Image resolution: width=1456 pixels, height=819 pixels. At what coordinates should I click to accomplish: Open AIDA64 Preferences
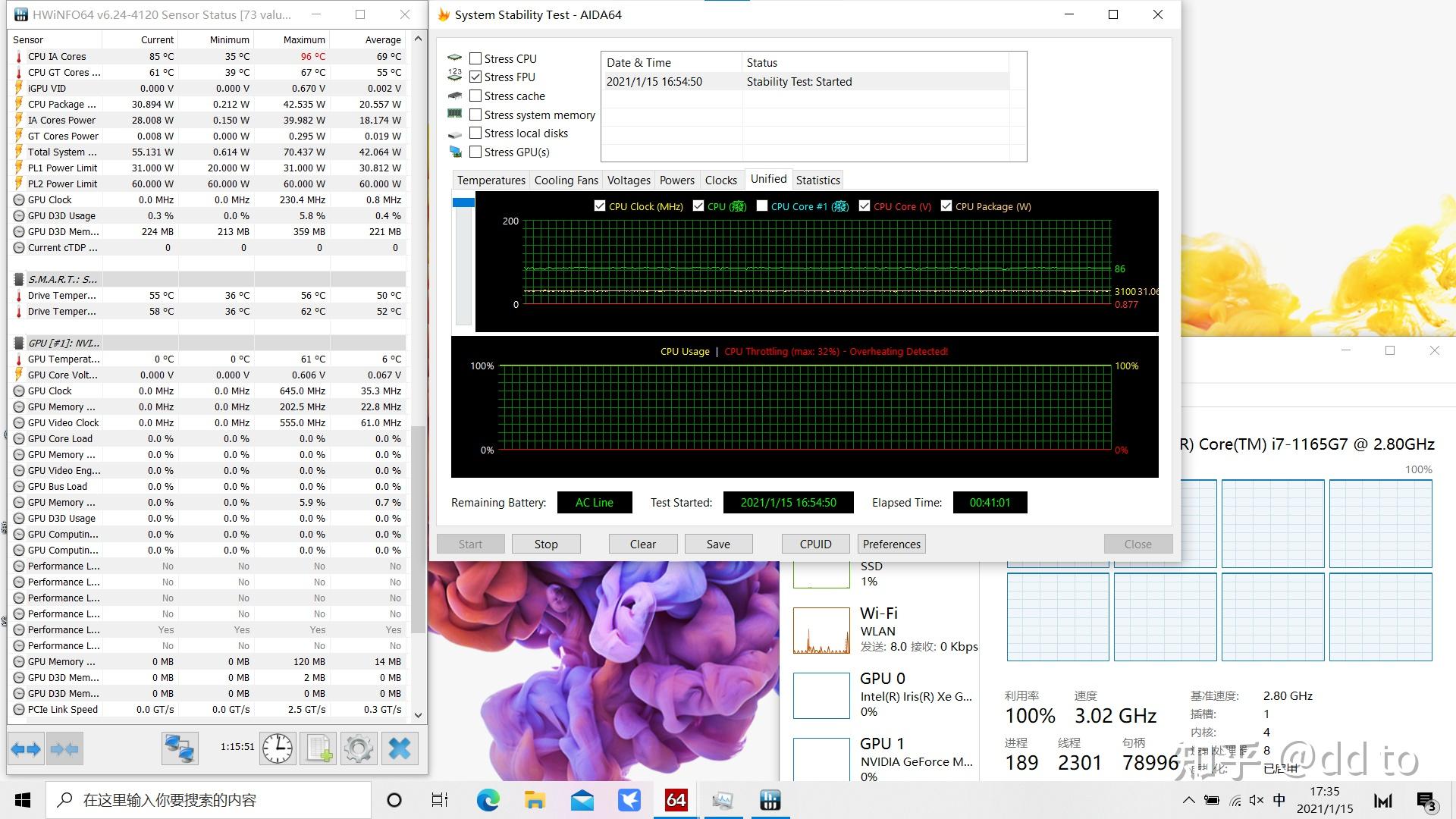coord(892,544)
